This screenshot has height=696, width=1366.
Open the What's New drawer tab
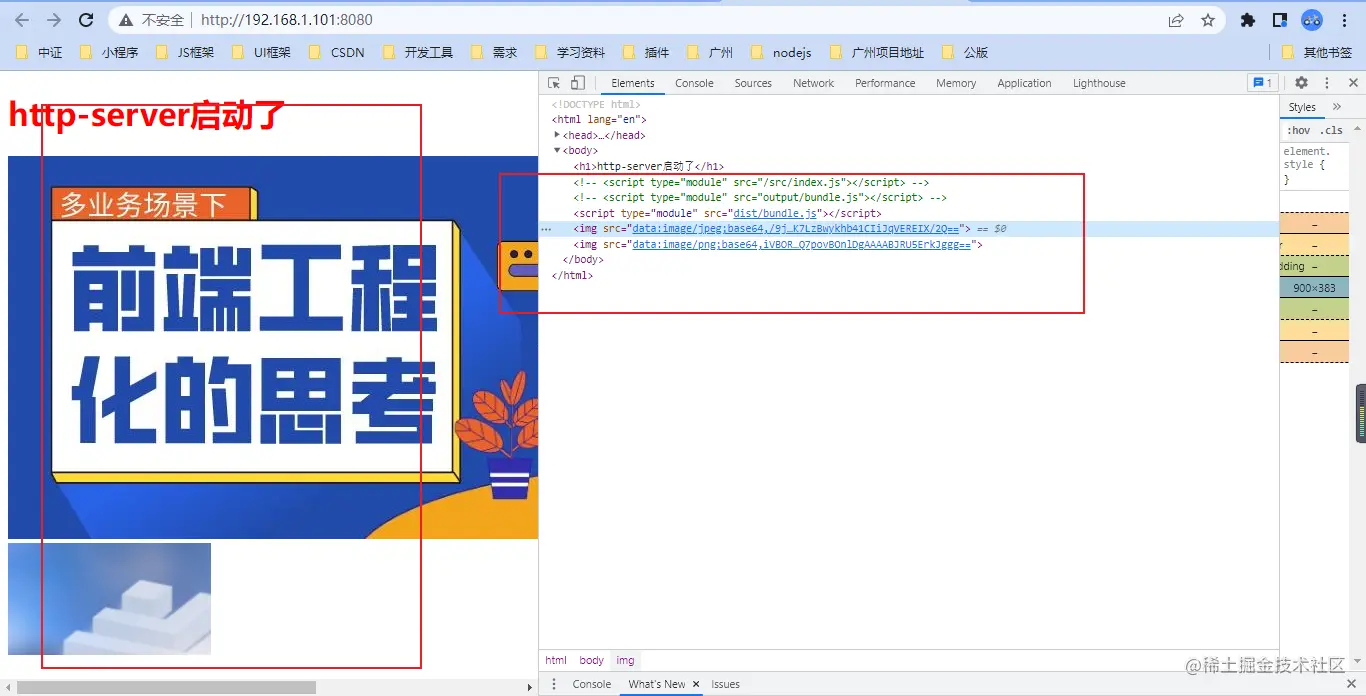click(657, 684)
